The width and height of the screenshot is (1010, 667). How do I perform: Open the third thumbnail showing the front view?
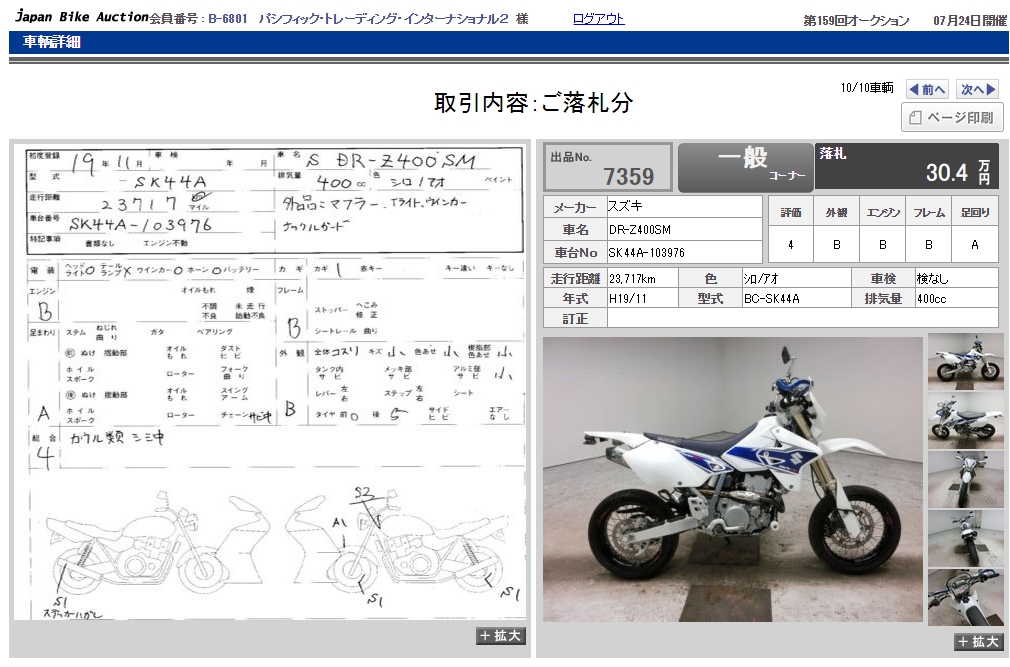tap(965, 480)
